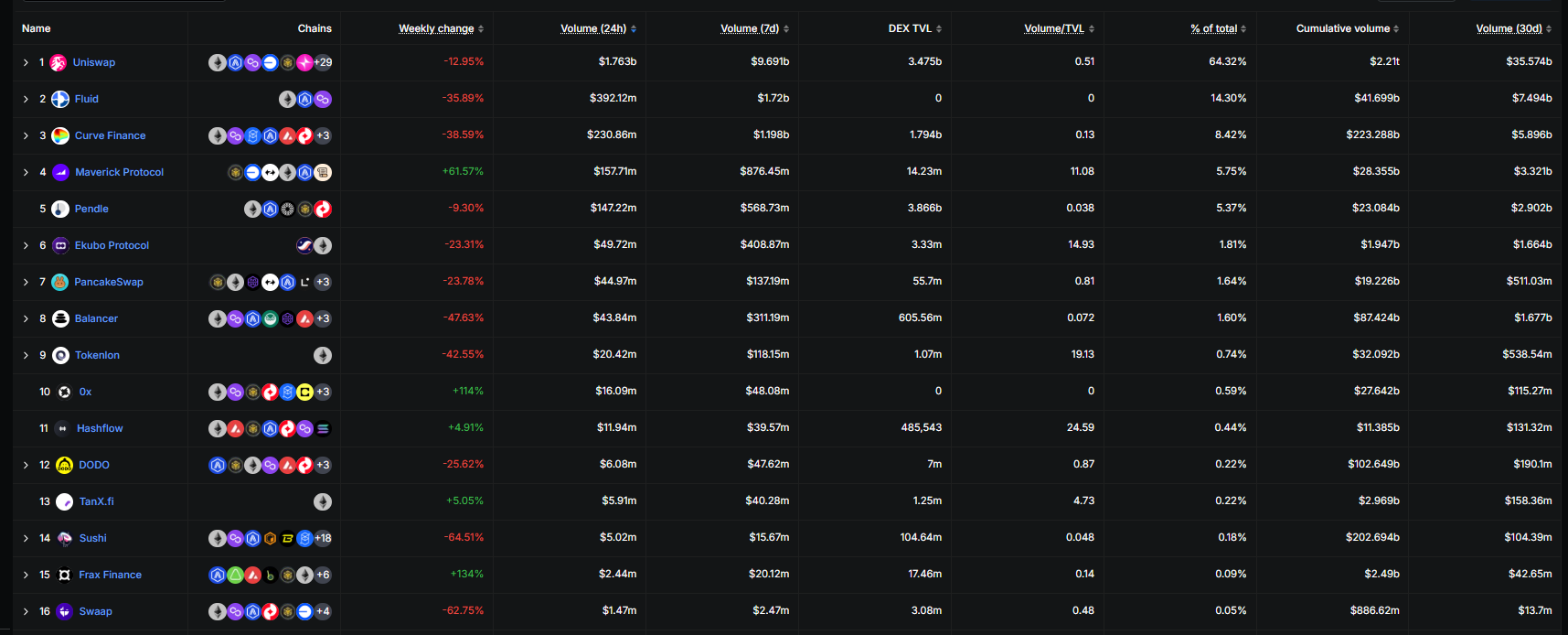
Task: Click Uniswap's $1.763b 24h volume cell
Action: (x=617, y=61)
